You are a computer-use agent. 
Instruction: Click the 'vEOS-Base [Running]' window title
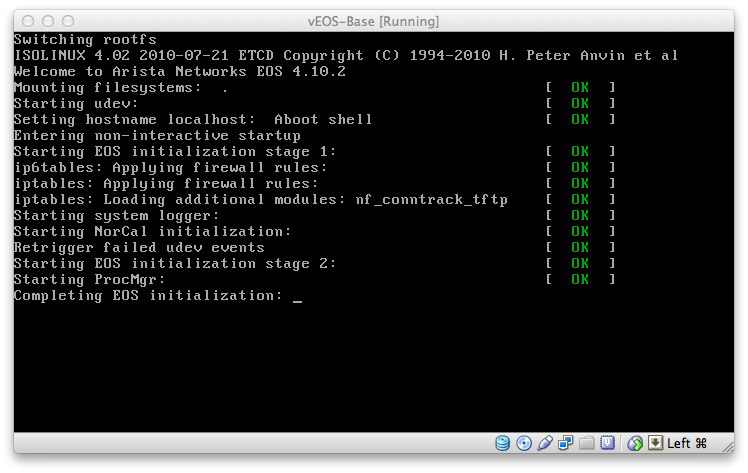pos(374,21)
